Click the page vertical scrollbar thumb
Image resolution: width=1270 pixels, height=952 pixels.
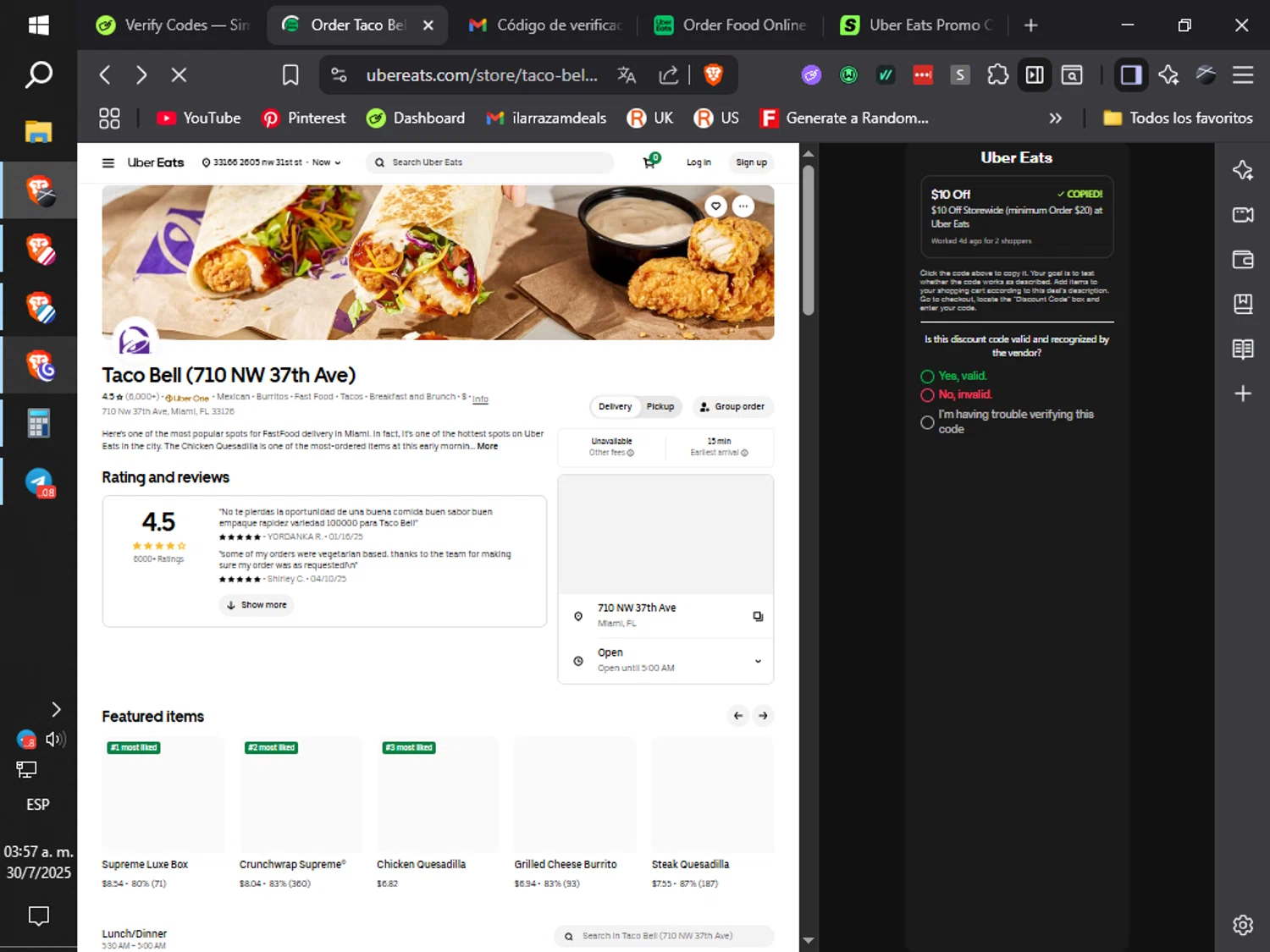[x=809, y=240]
